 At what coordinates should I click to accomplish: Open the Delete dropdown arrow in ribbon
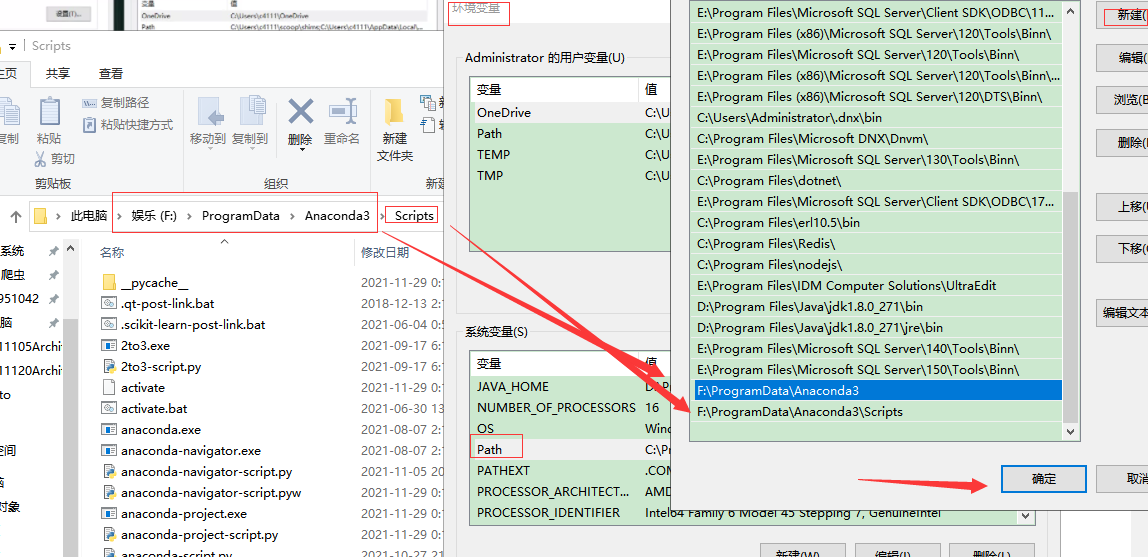click(x=301, y=150)
